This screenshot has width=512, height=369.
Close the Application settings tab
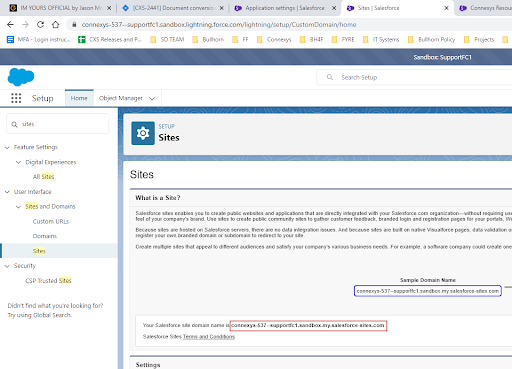pos(334,8)
